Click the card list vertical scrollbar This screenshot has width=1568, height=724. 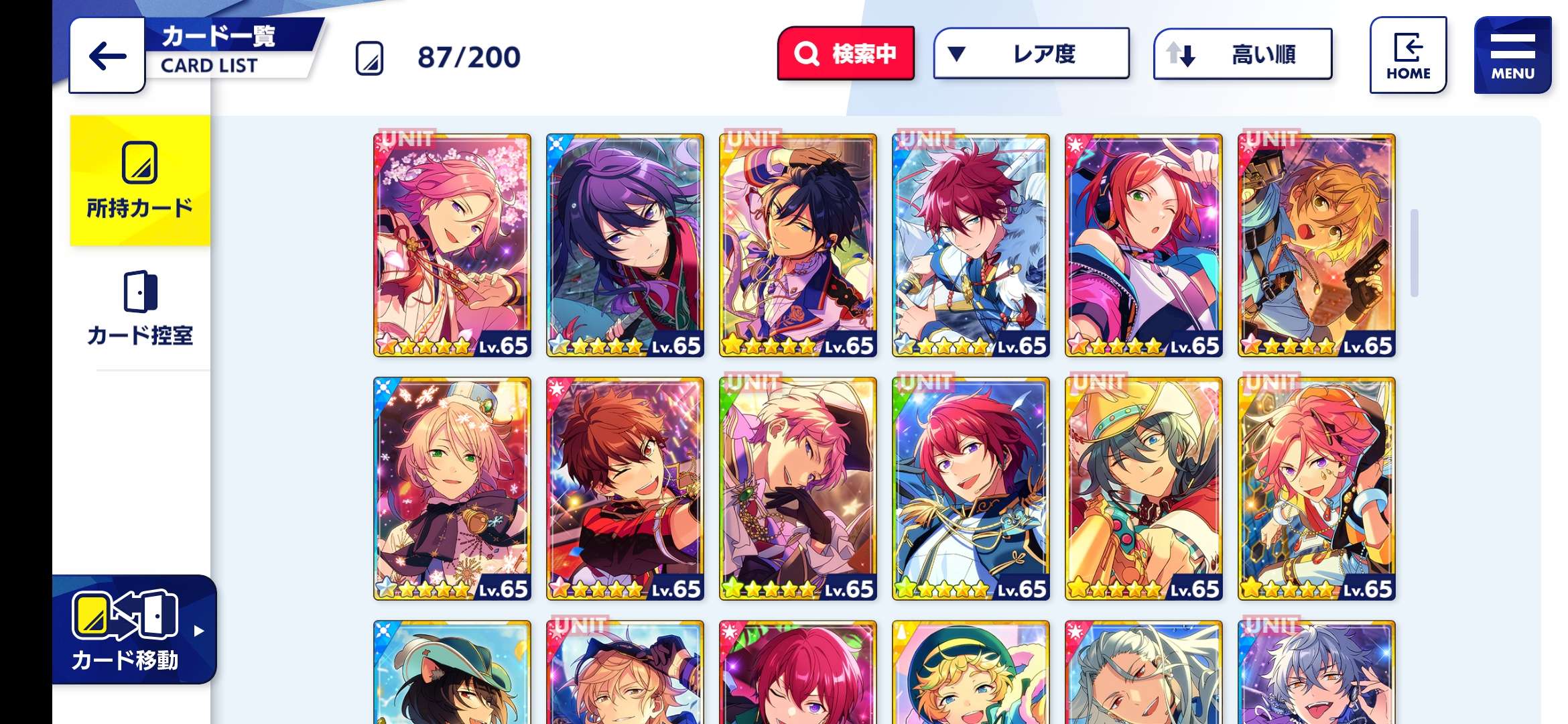coord(1415,253)
